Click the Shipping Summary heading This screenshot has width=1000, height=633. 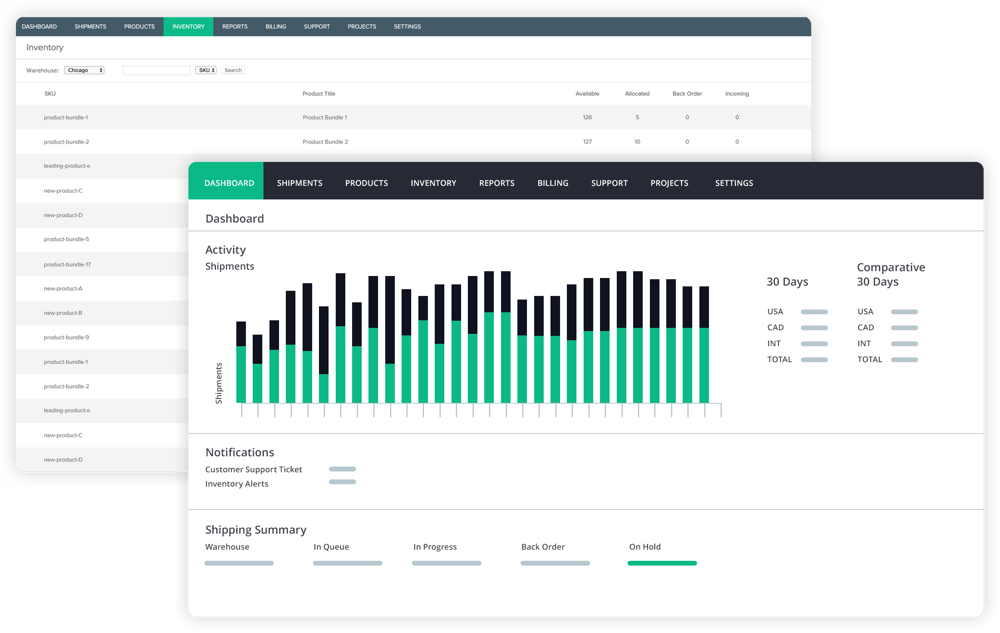click(x=255, y=530)
